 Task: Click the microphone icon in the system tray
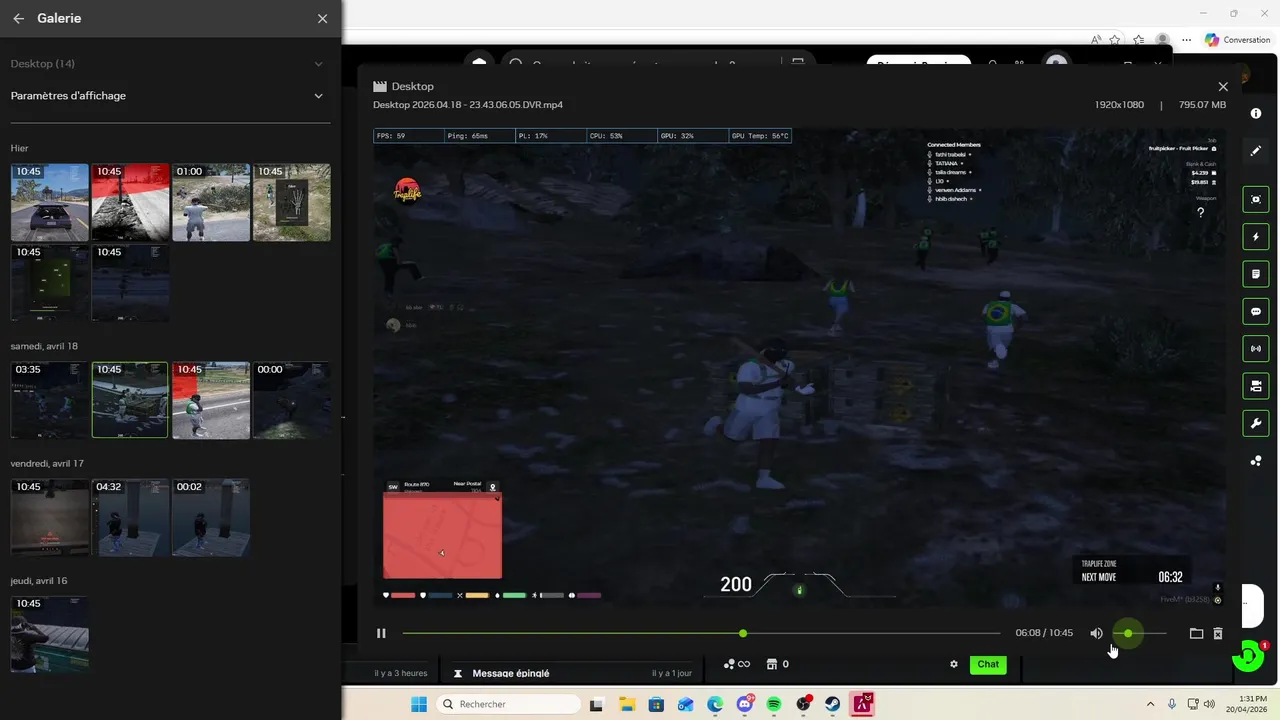click(1172, 704)
